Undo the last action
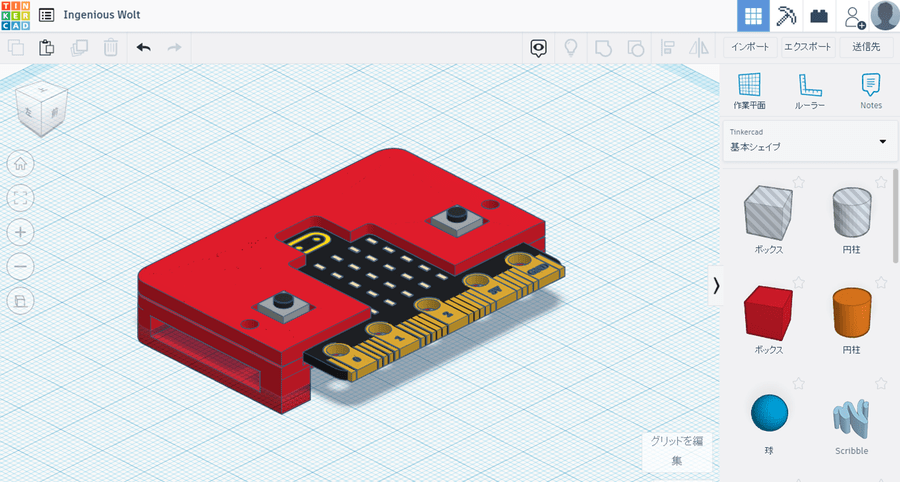 coord(143,48)
